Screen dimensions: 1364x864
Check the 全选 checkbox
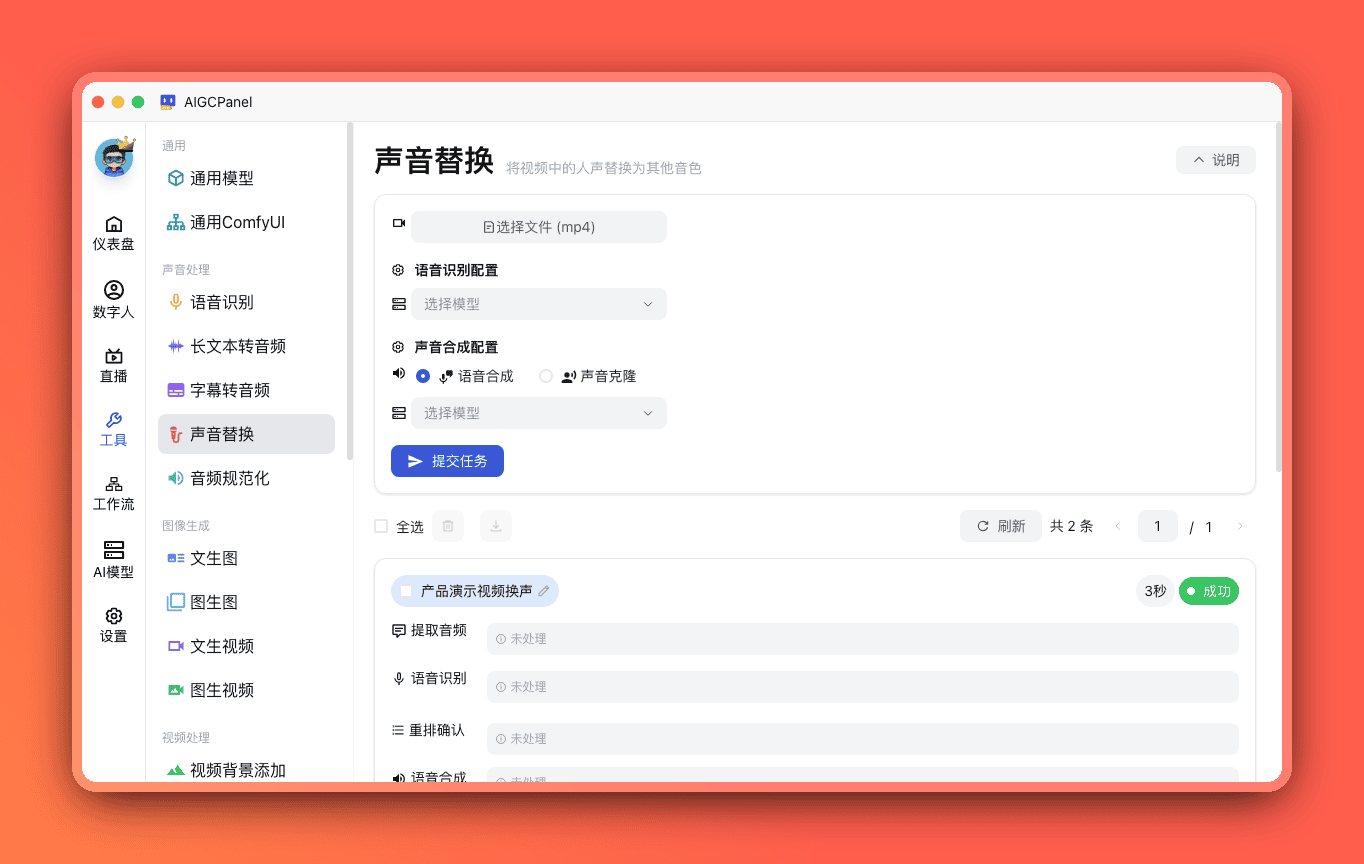(381, 526)
